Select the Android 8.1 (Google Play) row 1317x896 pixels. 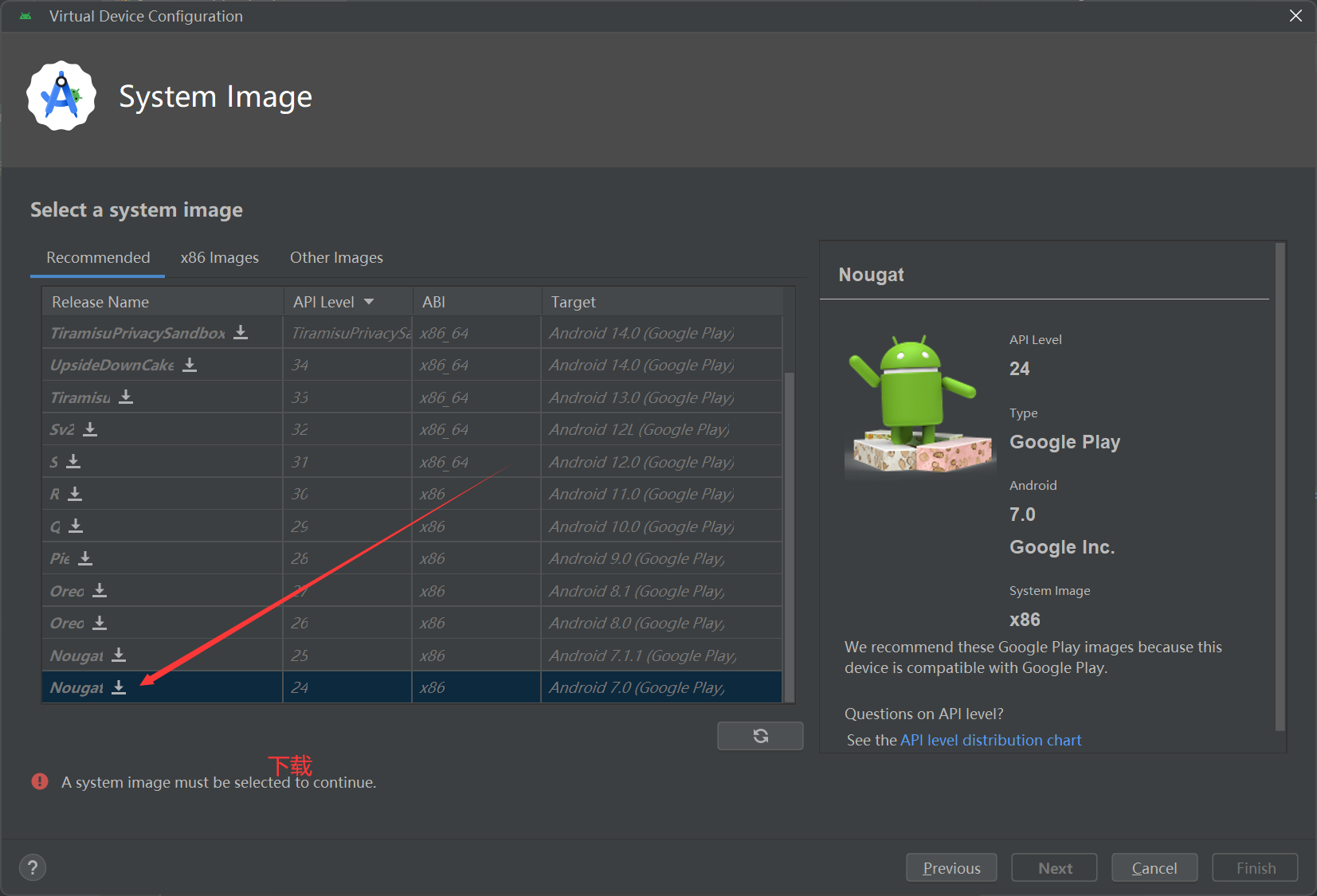tap(412, 591)
